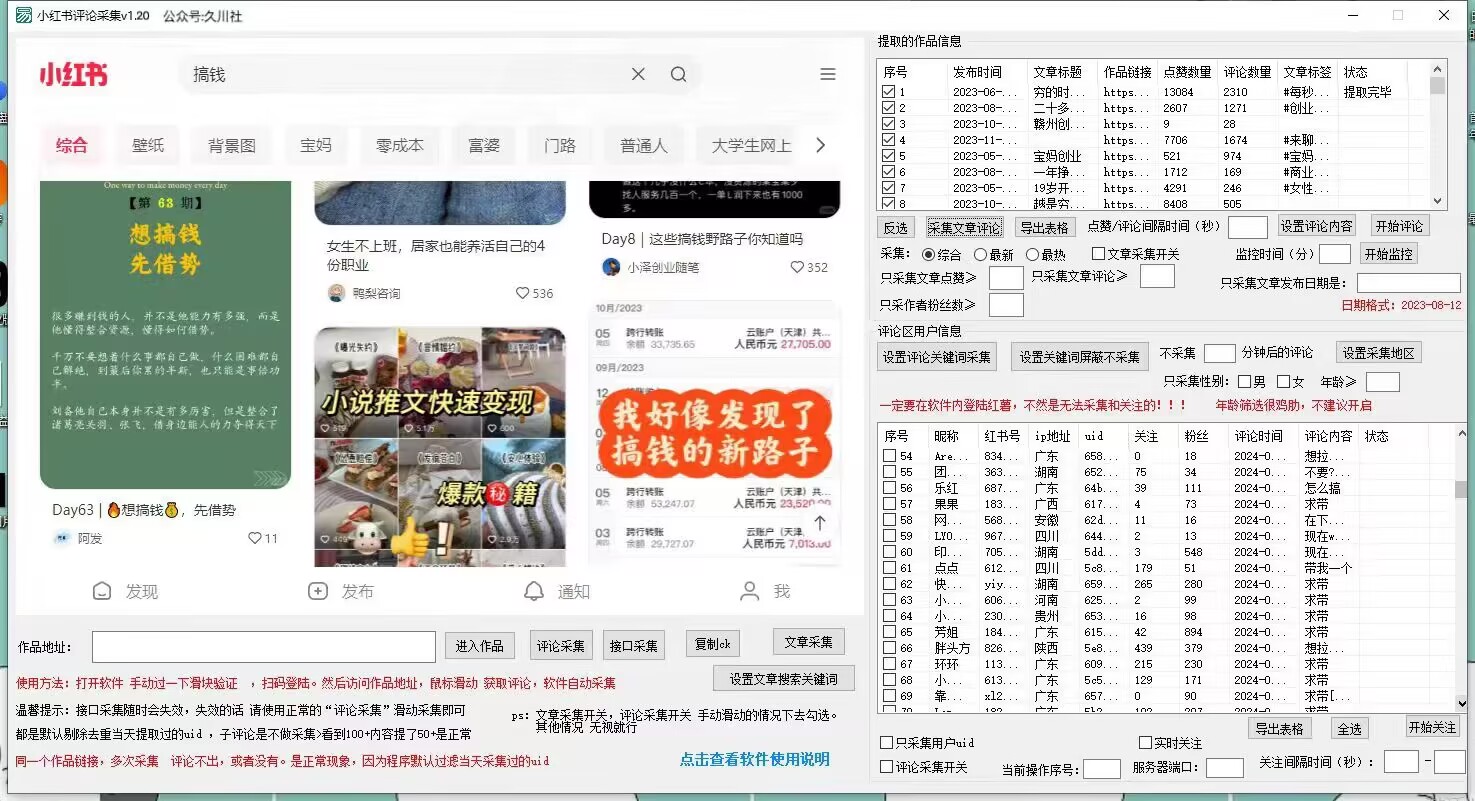This screenshot has height=801, width=1475.
Task: Clear the search text with X icon
Action: 638,74
